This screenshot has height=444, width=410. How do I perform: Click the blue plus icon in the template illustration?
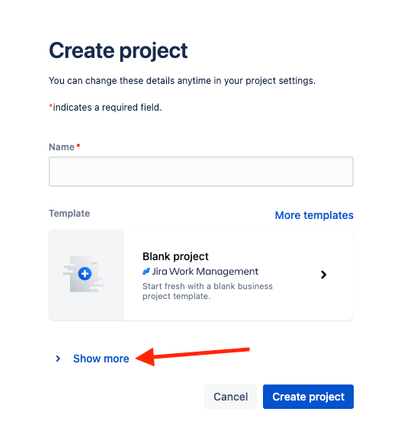[85, 274]
